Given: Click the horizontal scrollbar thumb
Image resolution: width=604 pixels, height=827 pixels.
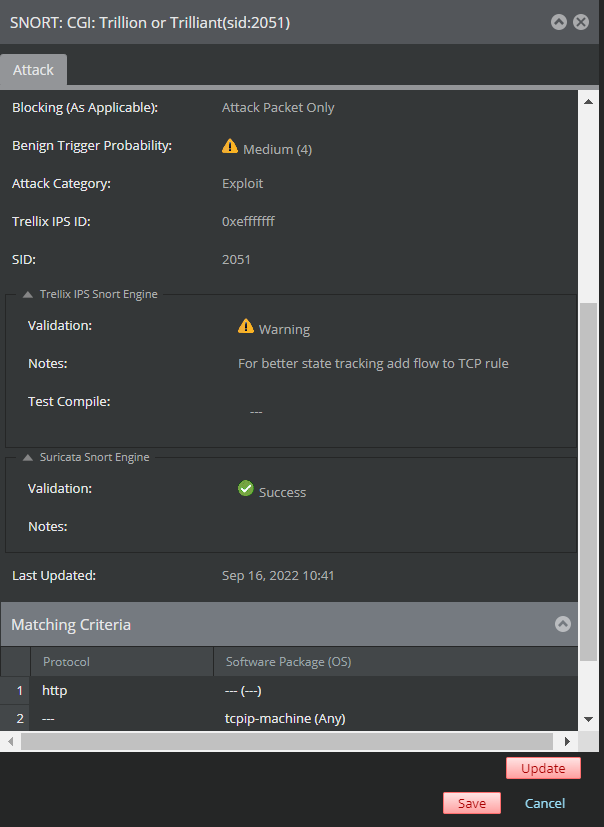Looking at the screenshot, I should [x=287, y=741].
